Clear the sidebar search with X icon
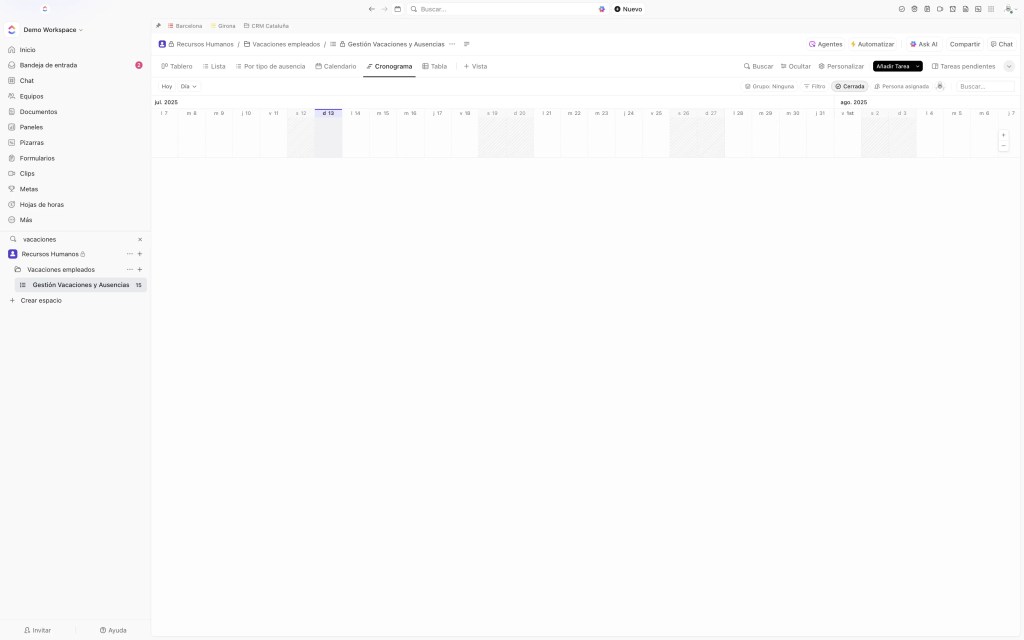The width and height of the screenshot is (1024, 640). (x=140, y=239)
